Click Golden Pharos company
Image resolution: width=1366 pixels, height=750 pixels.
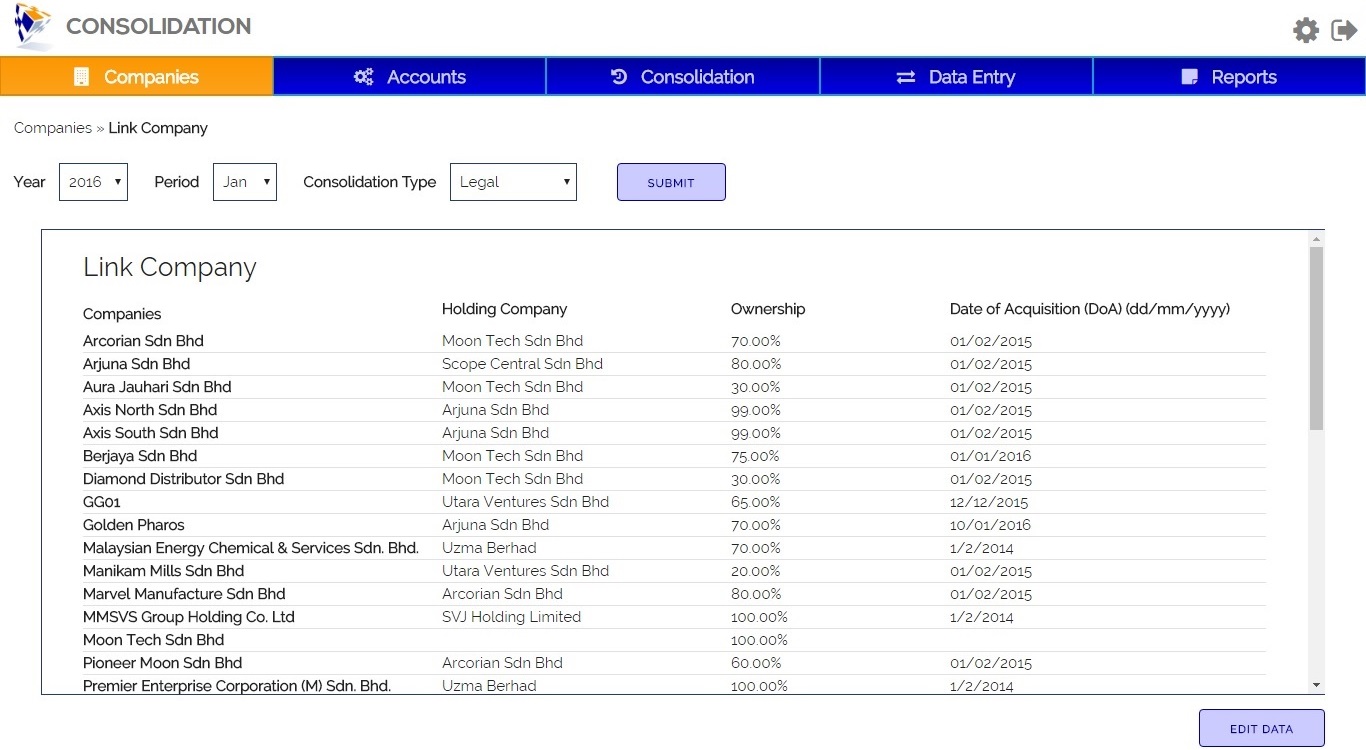(x=134, y=525)
